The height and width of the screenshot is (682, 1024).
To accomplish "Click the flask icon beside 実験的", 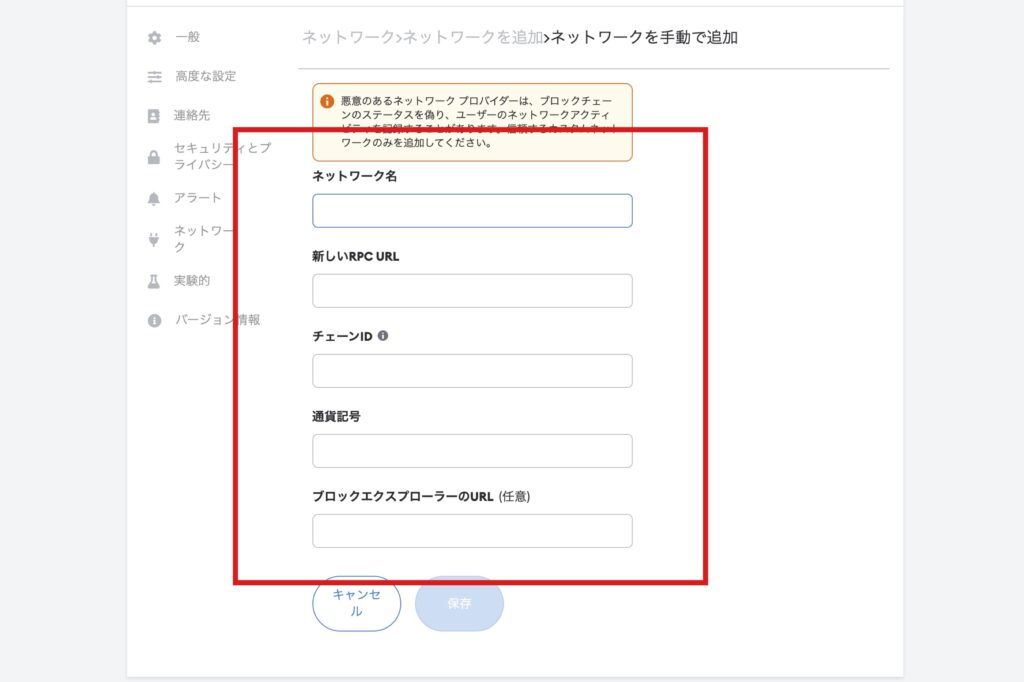I will (153, 282).
